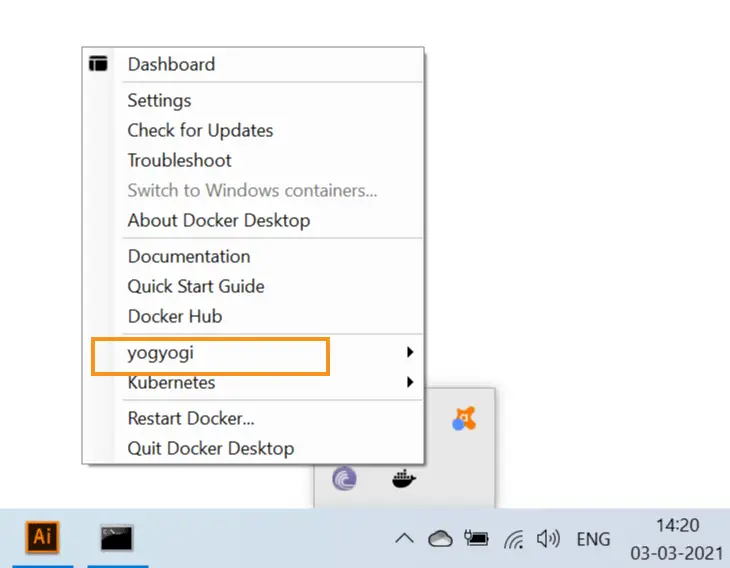Click the Docker whale tray icon

click(404, 479)
